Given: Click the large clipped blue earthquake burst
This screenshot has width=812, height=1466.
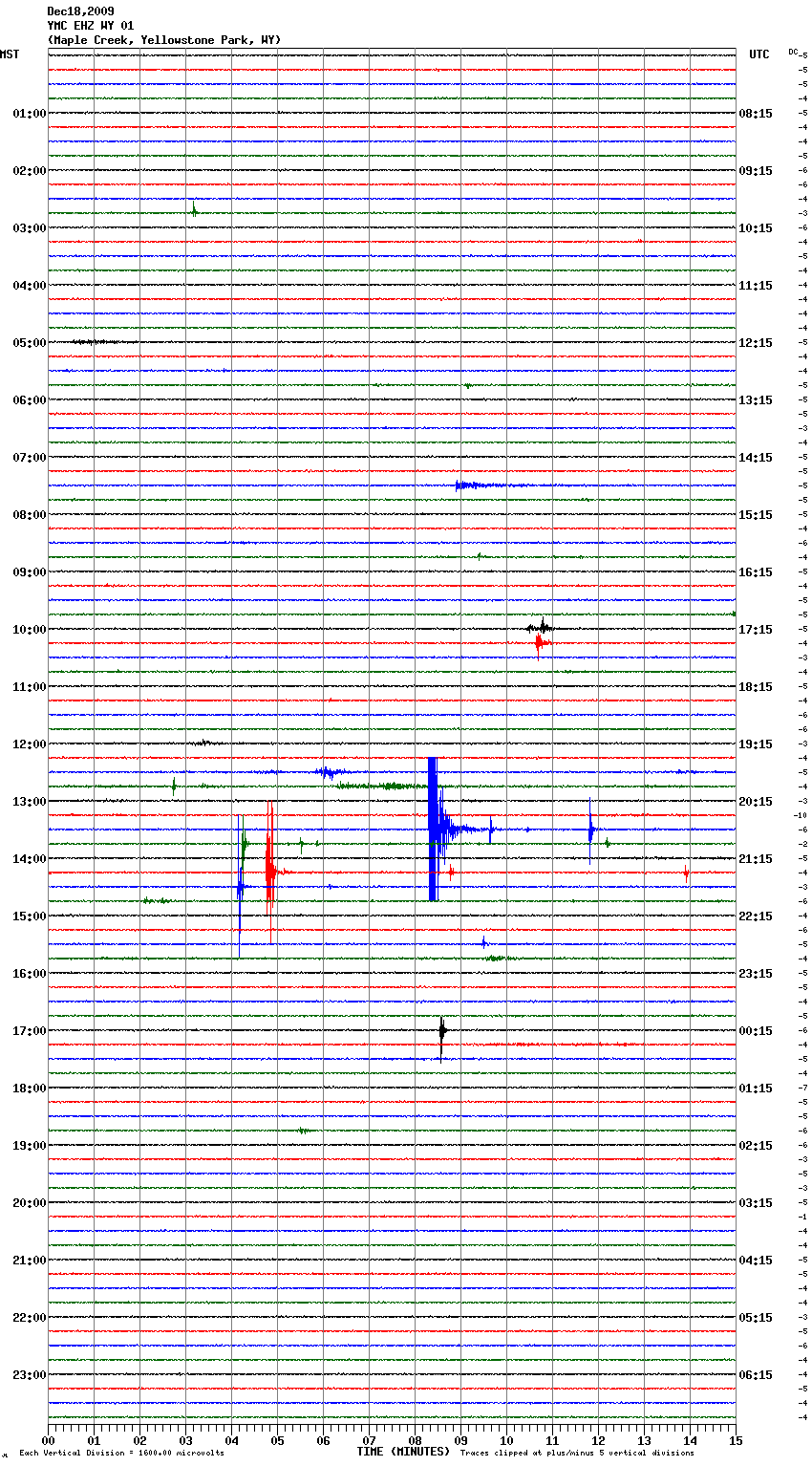Looking at the screenshot, I should (x=434, y=829).
